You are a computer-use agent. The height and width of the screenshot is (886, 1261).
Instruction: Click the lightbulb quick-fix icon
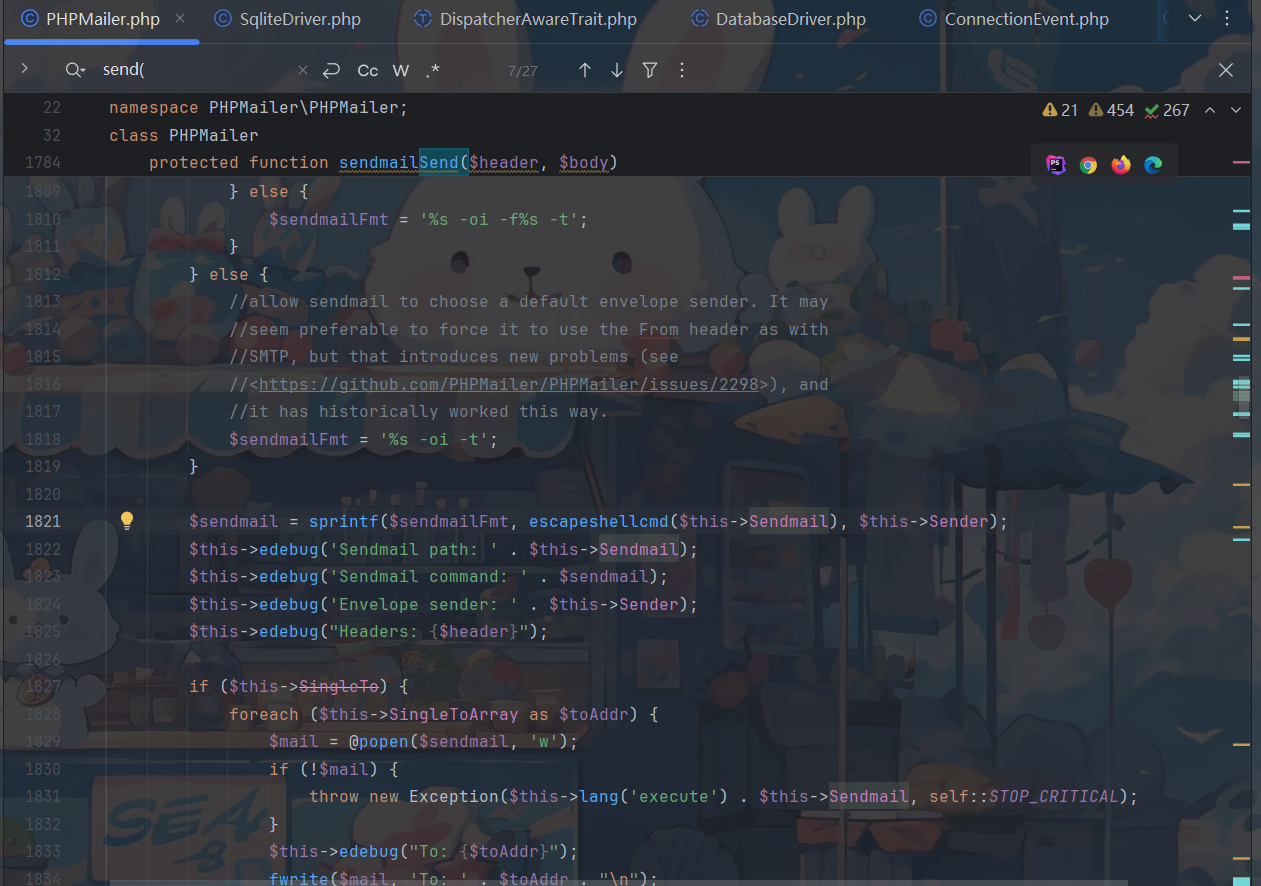127,520
